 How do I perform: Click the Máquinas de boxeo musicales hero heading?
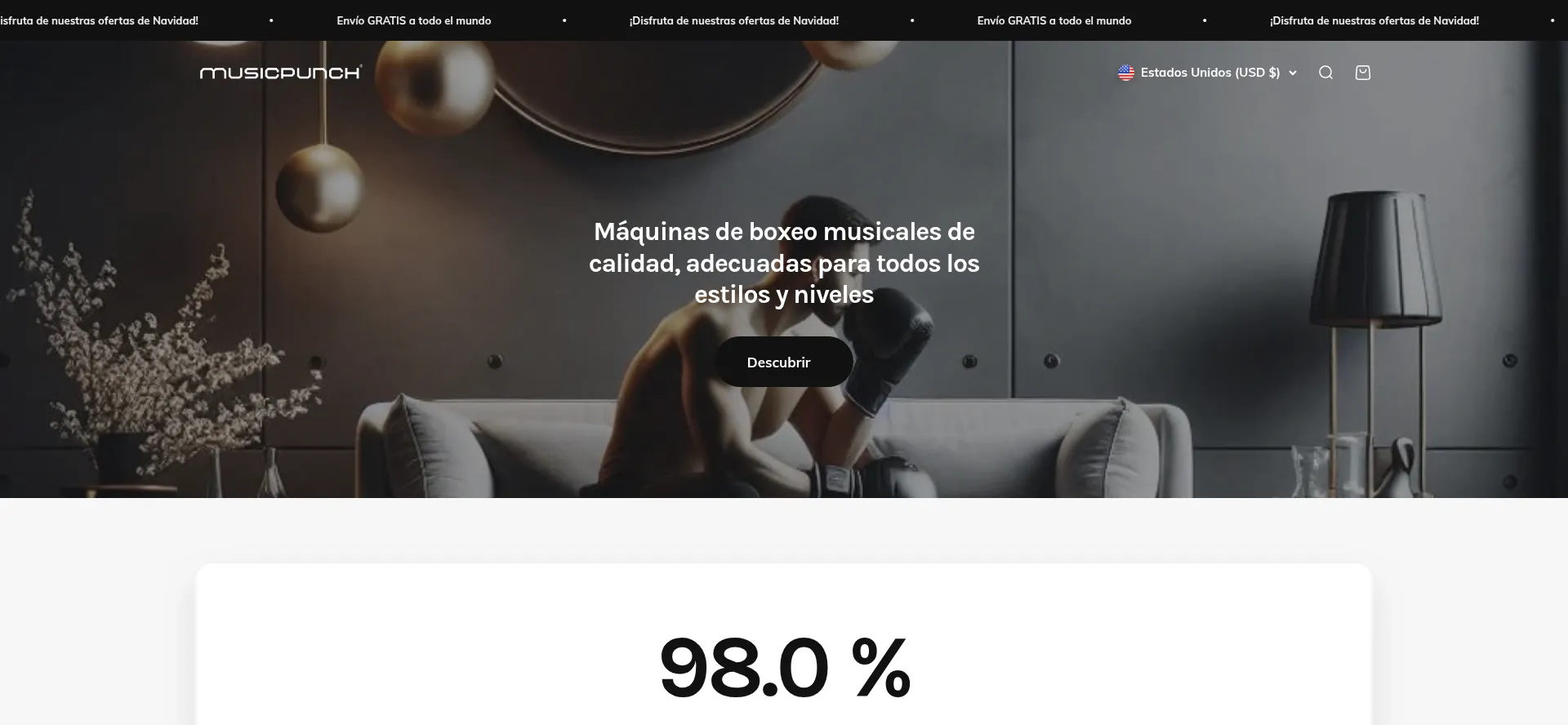pos(784,263)
